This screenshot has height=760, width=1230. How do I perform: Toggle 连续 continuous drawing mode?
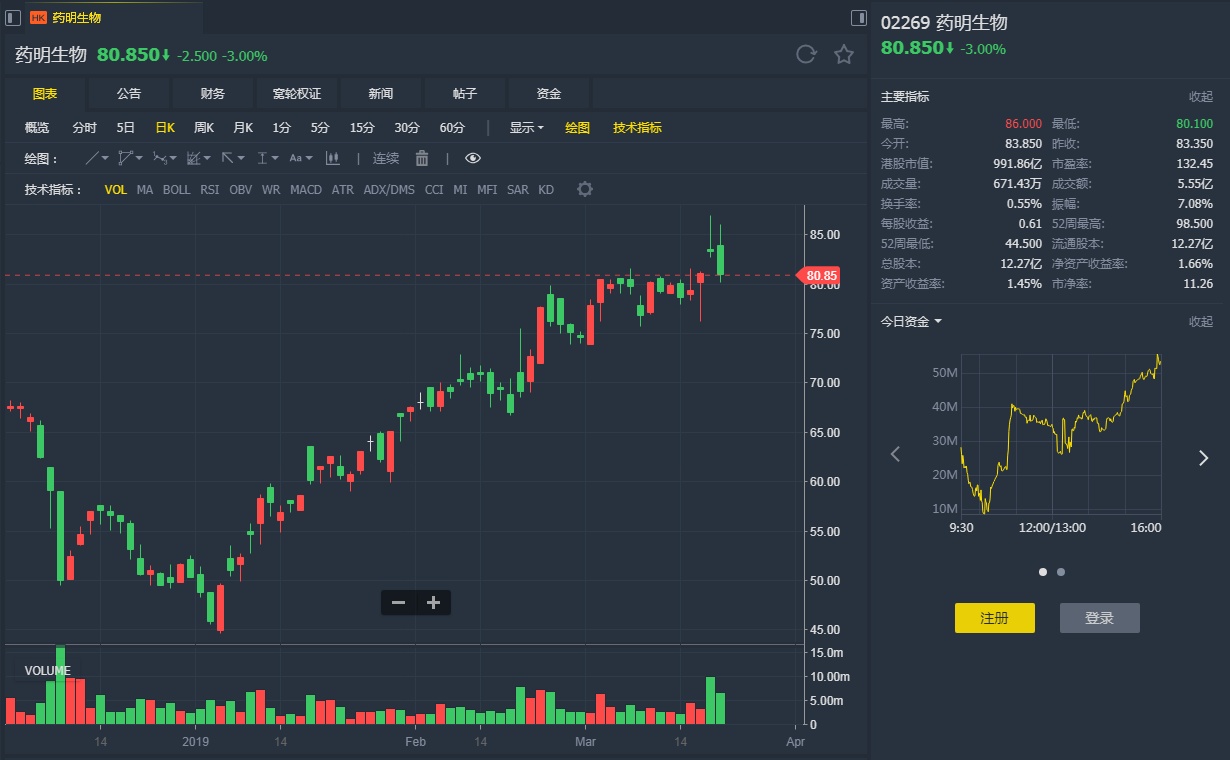[x=386, y=158]
